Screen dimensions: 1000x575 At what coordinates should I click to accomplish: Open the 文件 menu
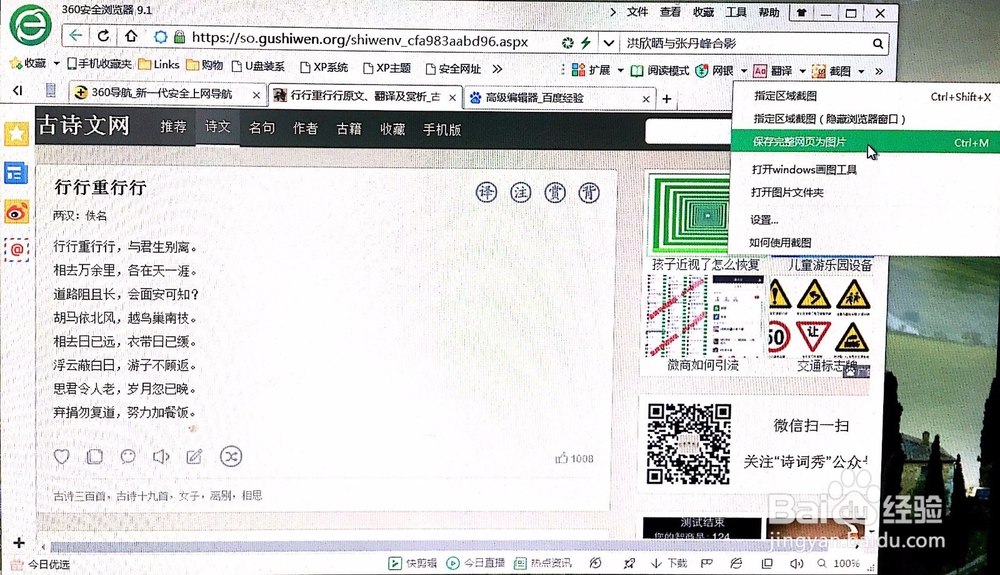tap(637, 11)
